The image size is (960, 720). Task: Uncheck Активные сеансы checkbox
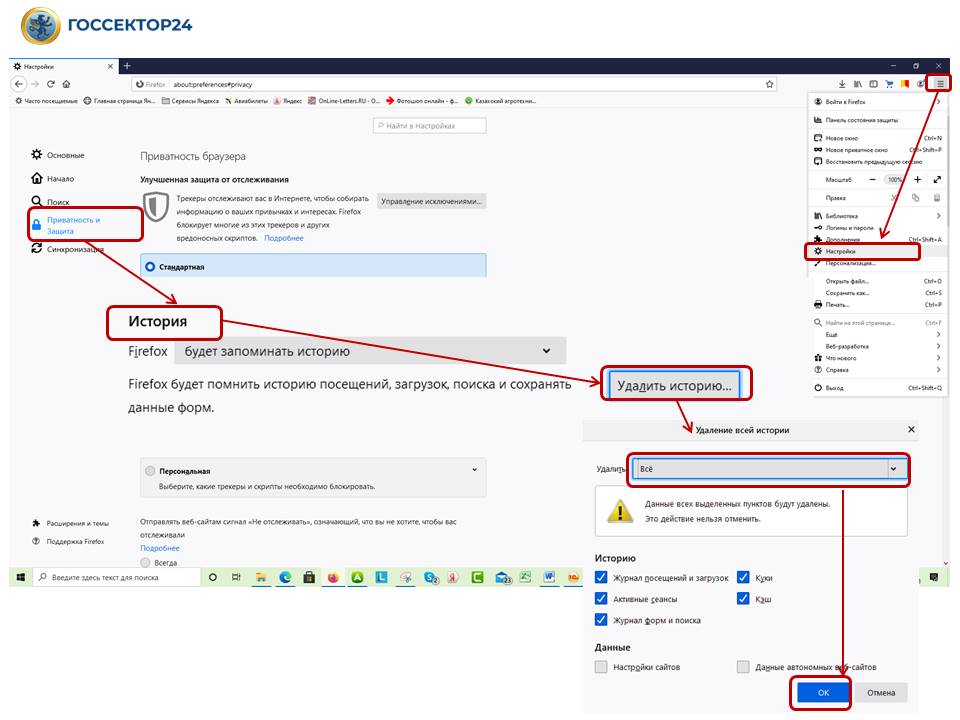[x=601, y=598]
